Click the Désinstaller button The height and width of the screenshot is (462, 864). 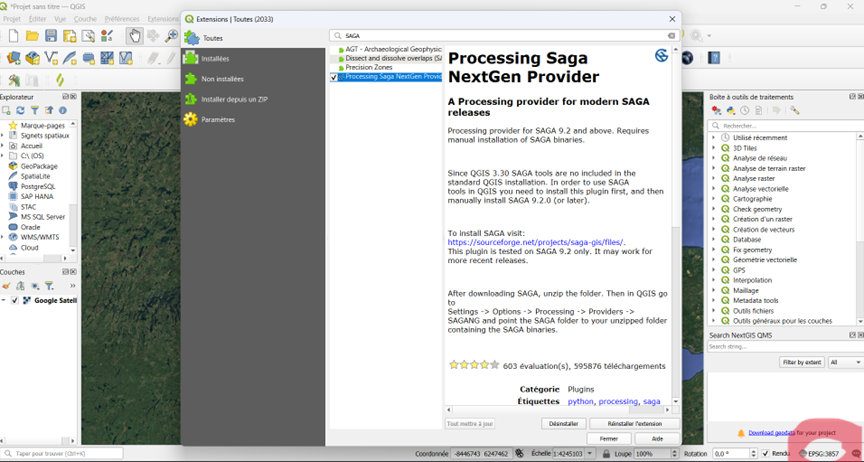(563, 424)
